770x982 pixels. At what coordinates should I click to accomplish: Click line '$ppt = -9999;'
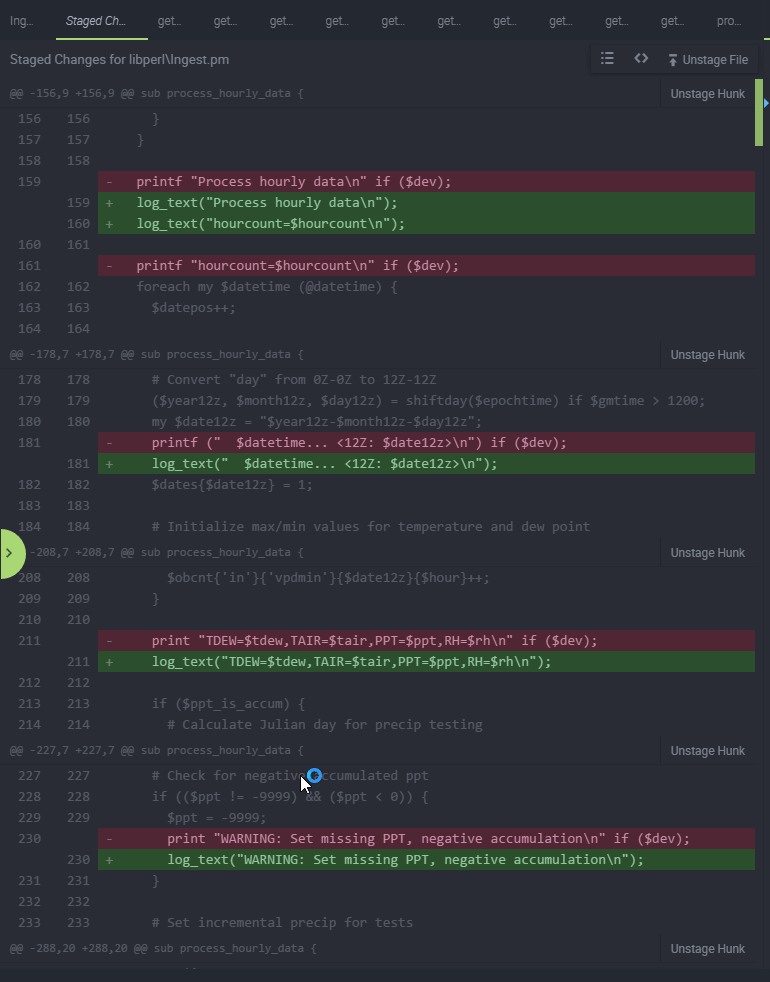pos(217,817)
